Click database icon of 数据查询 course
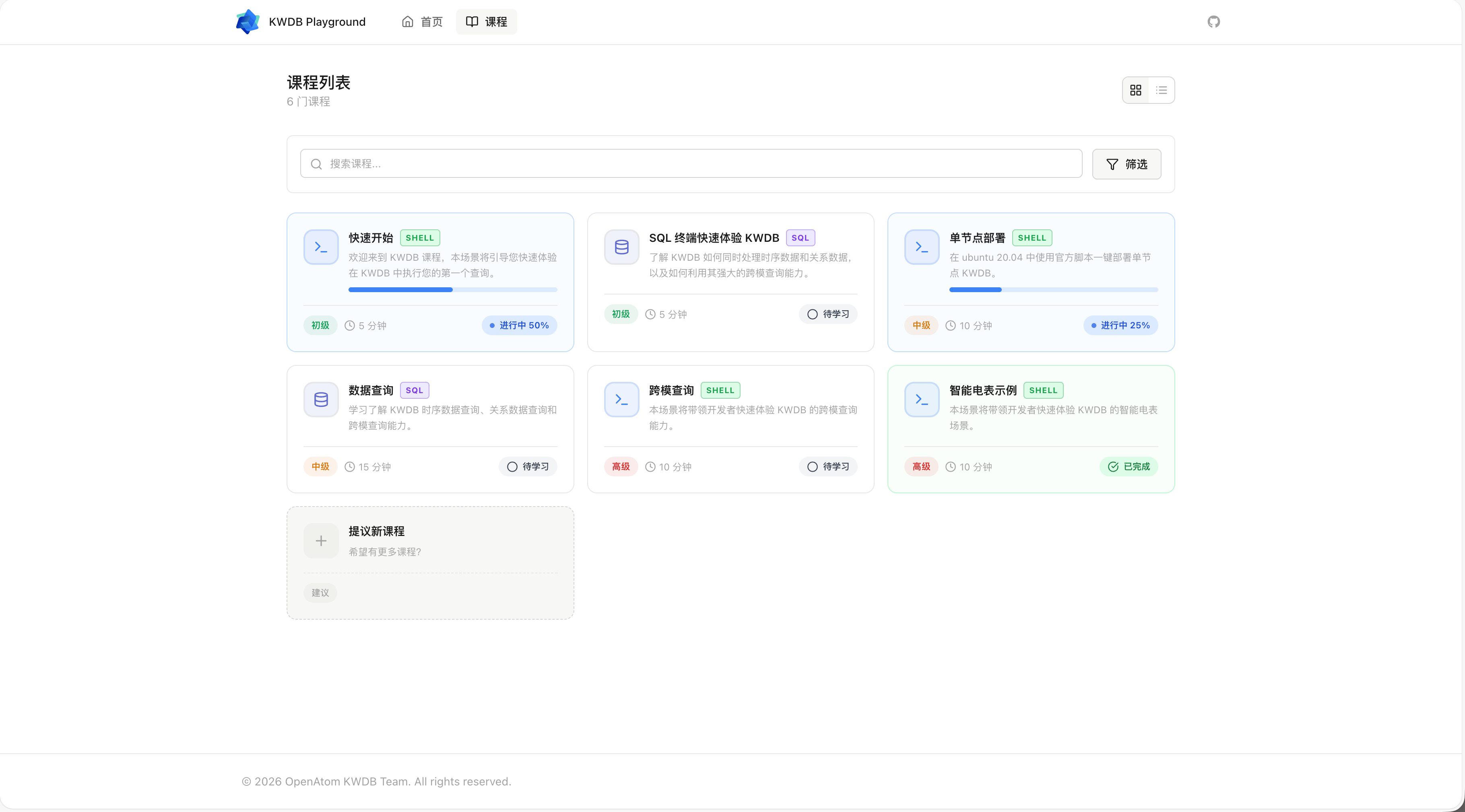 pos(321,399)
